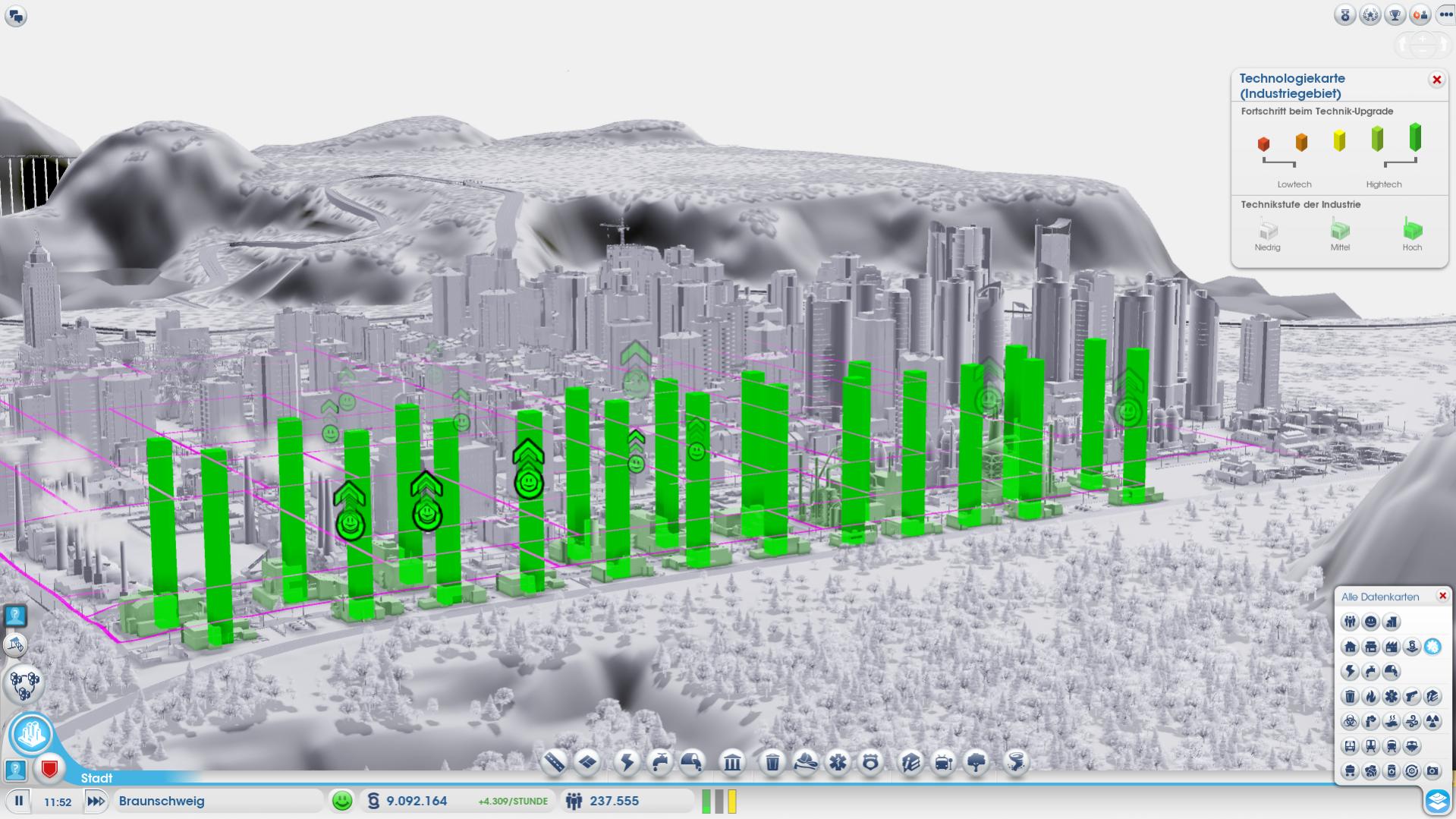Image resolution: width=1456 pixels, height=819 pixels.
Task: Open the laurel star leaderboards panel
Action: 1370,14
